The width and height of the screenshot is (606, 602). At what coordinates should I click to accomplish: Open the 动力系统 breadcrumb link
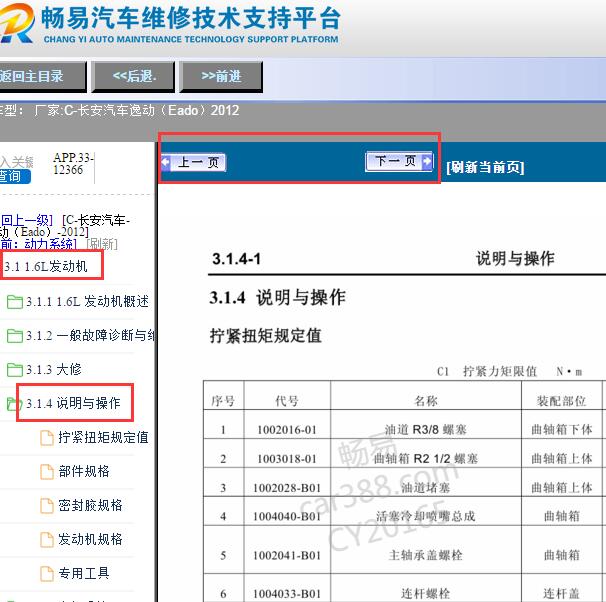tap(49, 244)
